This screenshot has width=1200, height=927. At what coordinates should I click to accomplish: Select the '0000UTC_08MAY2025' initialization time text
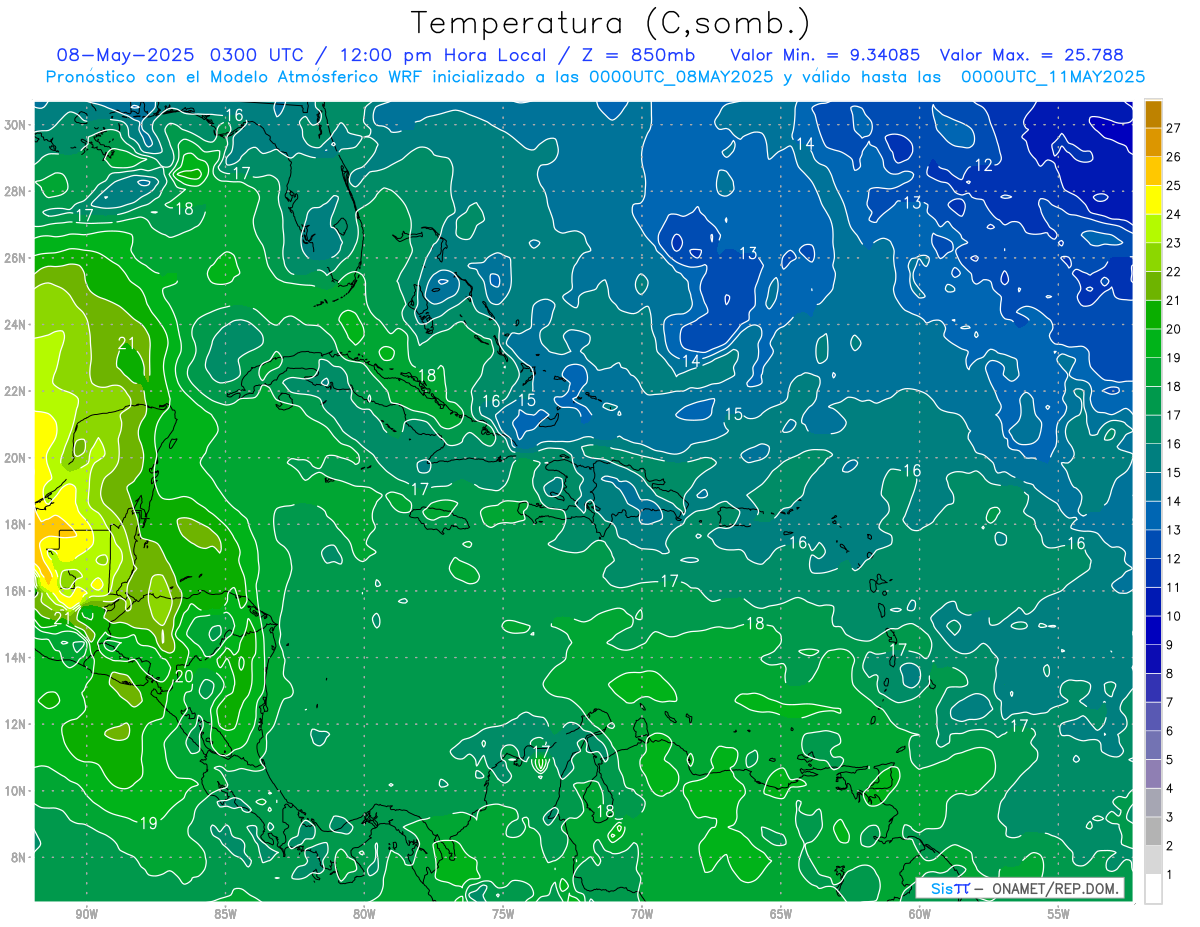click(681, 77)
